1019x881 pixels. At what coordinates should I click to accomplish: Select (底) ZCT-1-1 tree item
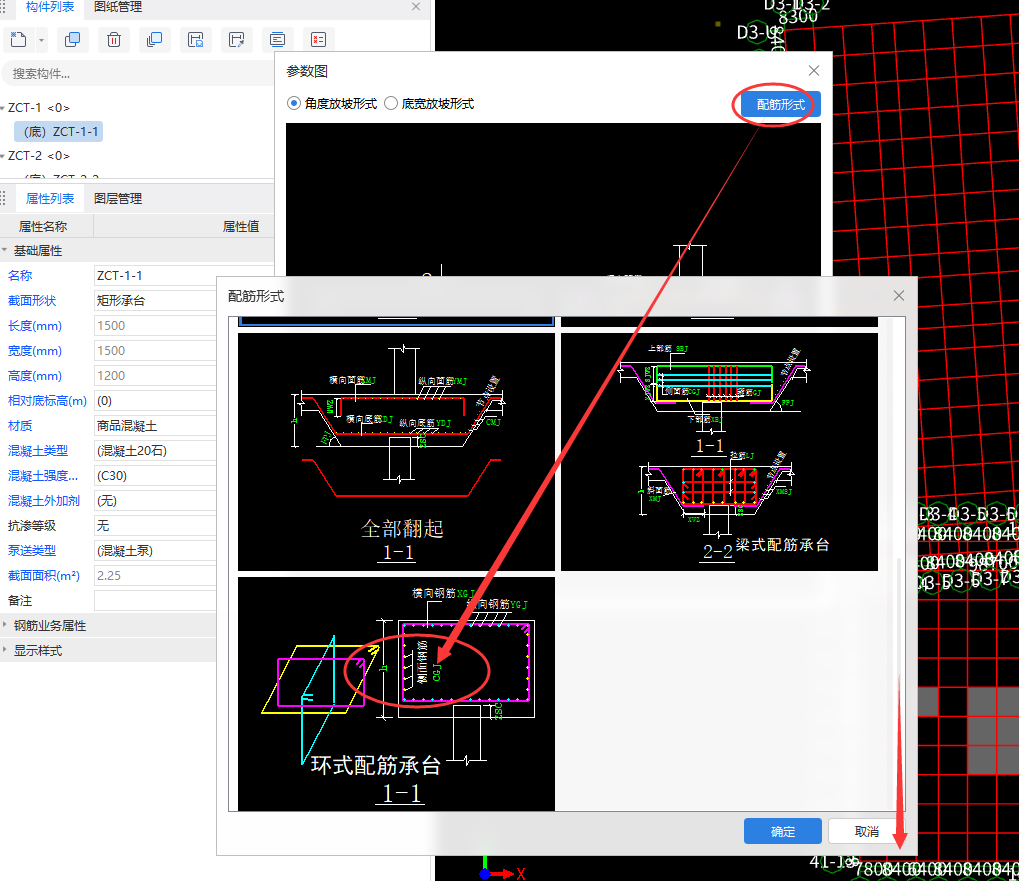click(60, 132)
